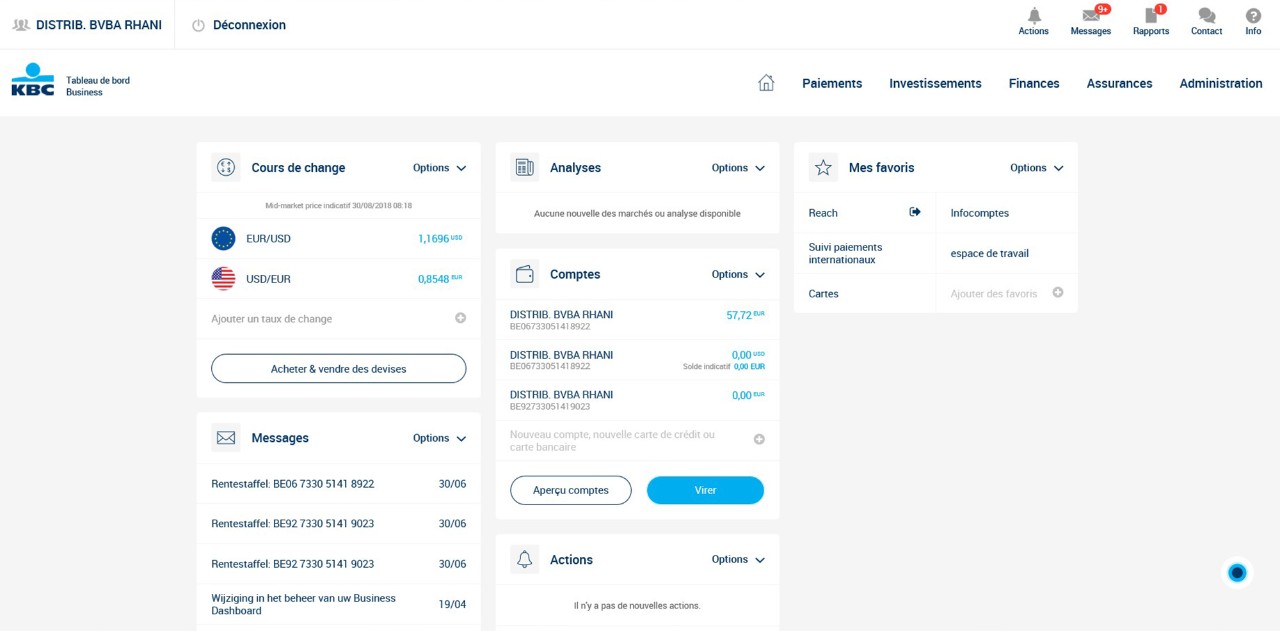The image size is (1280, 631).
Task: Click the plus icon to add exchange rate
Action: 460,318
